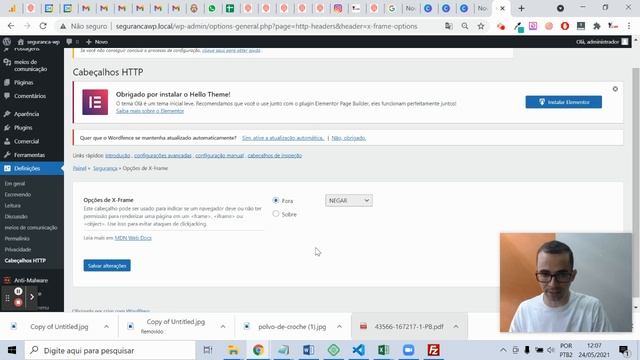
Task: Open the Novo menu in admin bar
Action: [x=97, y=42]
